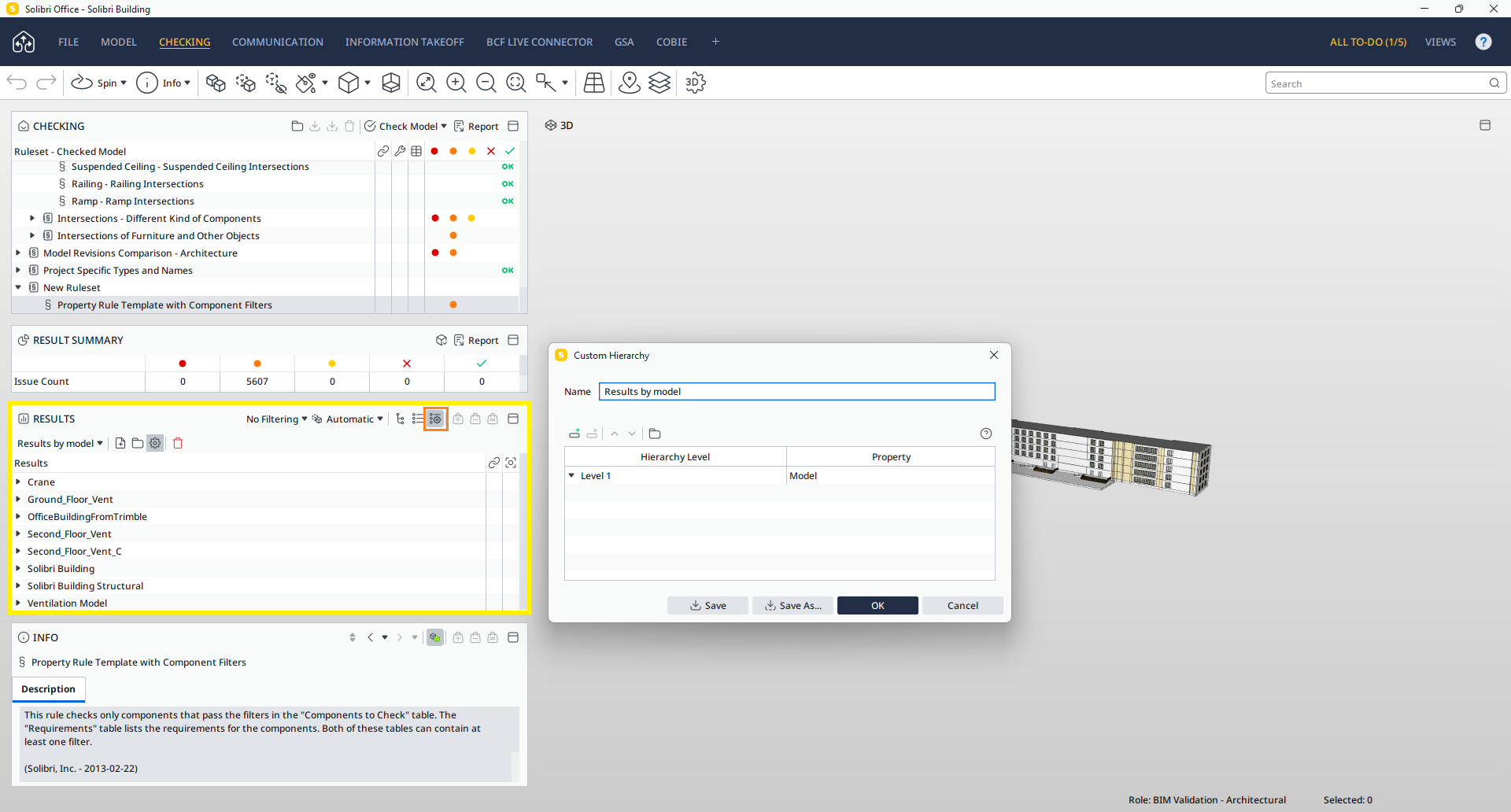Click the open folder icon in Checking panel
The width and height of the screenshot is (1511, 812).
tap(297, 126)
